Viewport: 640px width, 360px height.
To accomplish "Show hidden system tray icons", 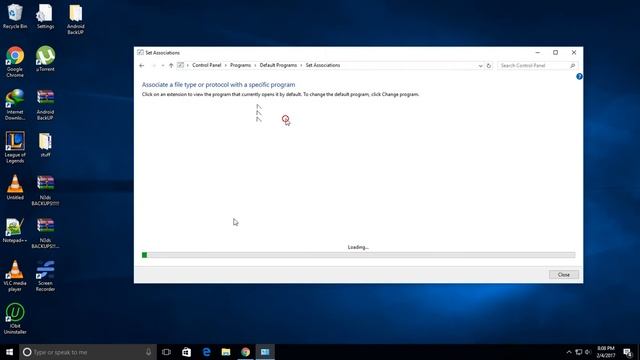I will pyautogui.click(x=569, y=352).
